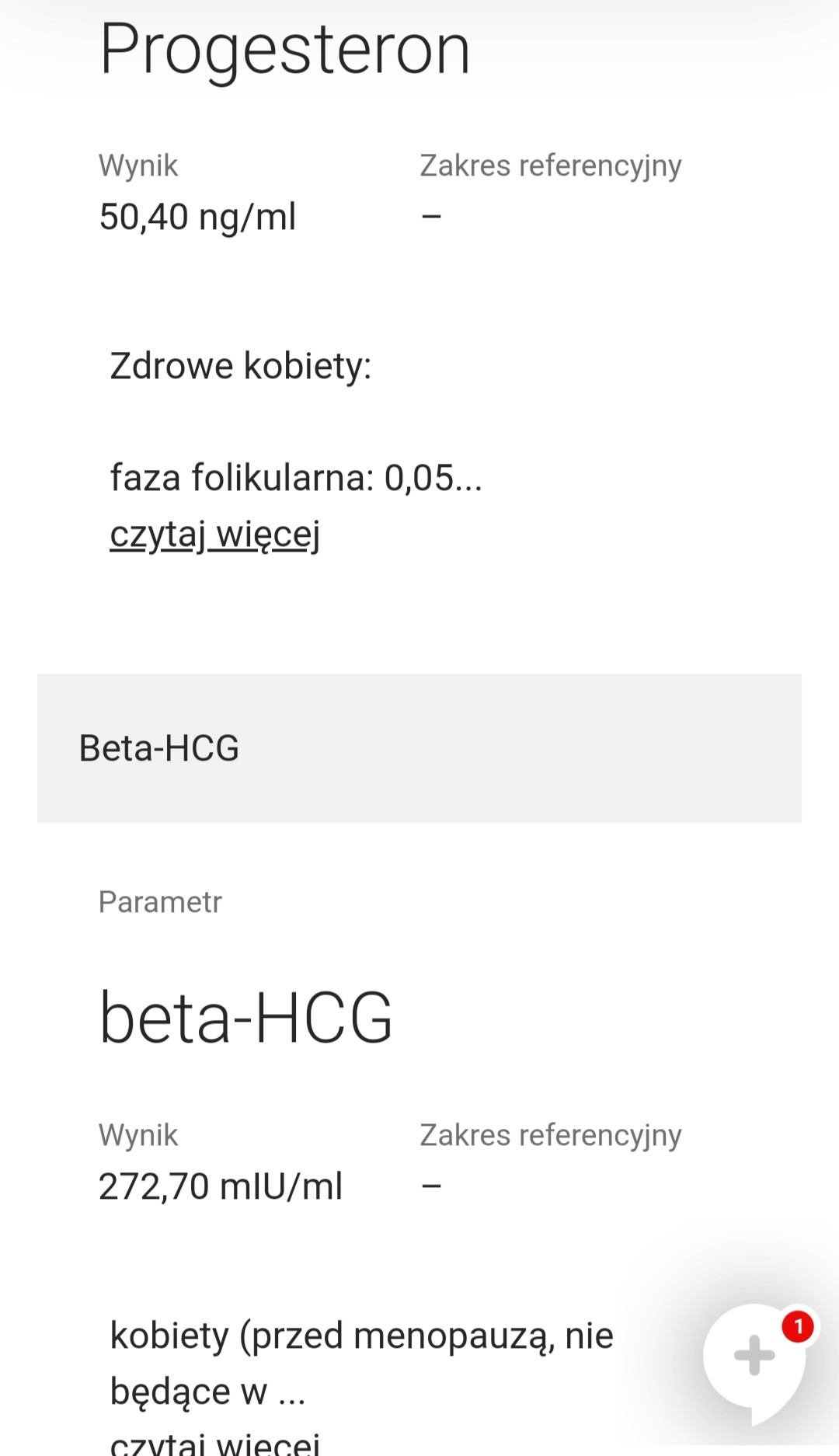This screenshot has width=839, height=1456.
Task: Click the Parametr label above beta-HCG
Action: (x=160, y=902)
